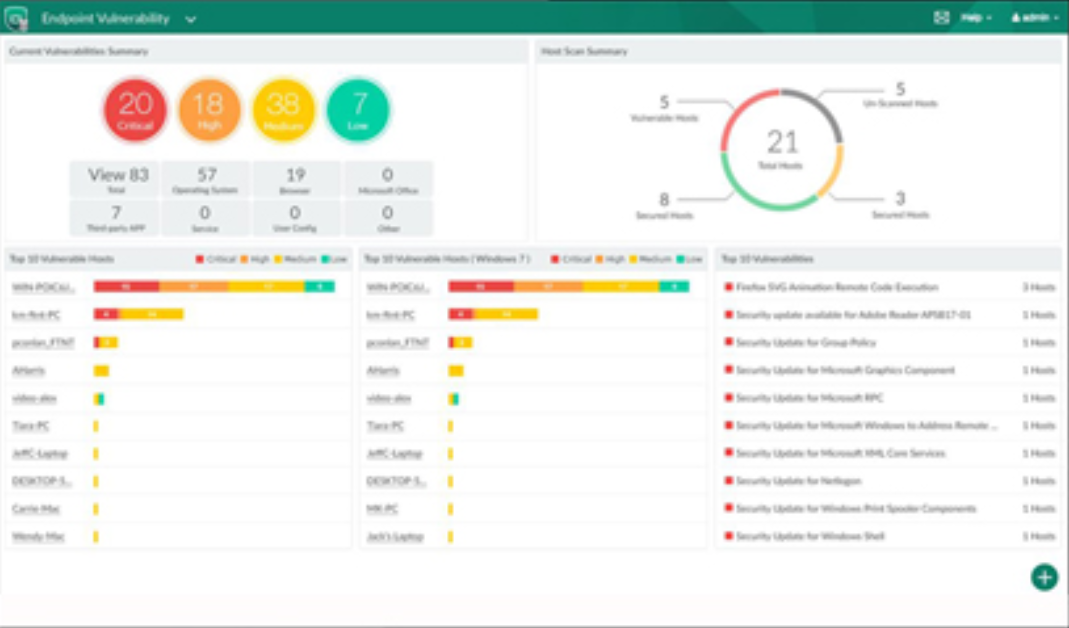Click the green Low severity circle
This screenshot has height=628, width=1069.
coord(357,110)
